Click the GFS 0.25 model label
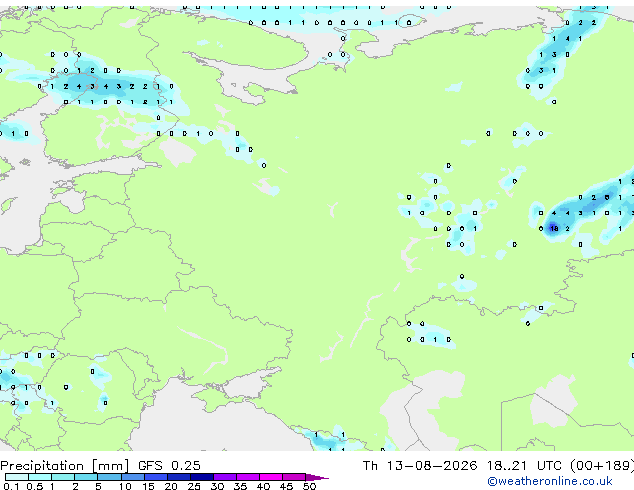634x490 pixels. tap(169, 466)
